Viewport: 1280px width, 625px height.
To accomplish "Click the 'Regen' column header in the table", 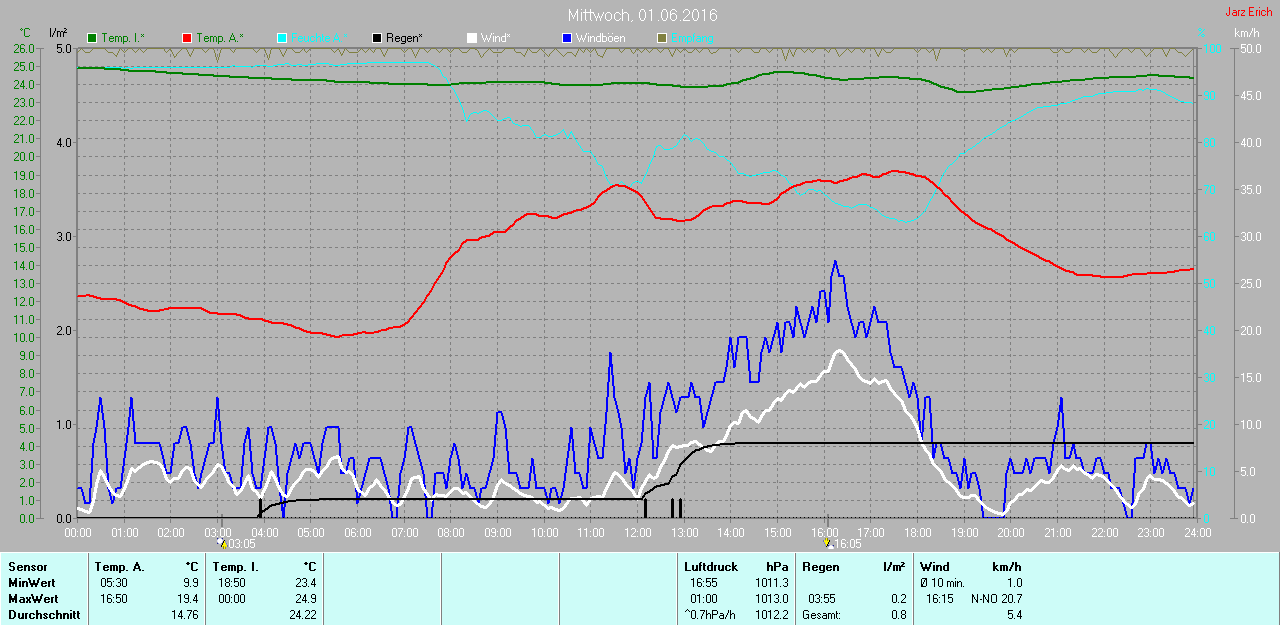I will [821, 567].
